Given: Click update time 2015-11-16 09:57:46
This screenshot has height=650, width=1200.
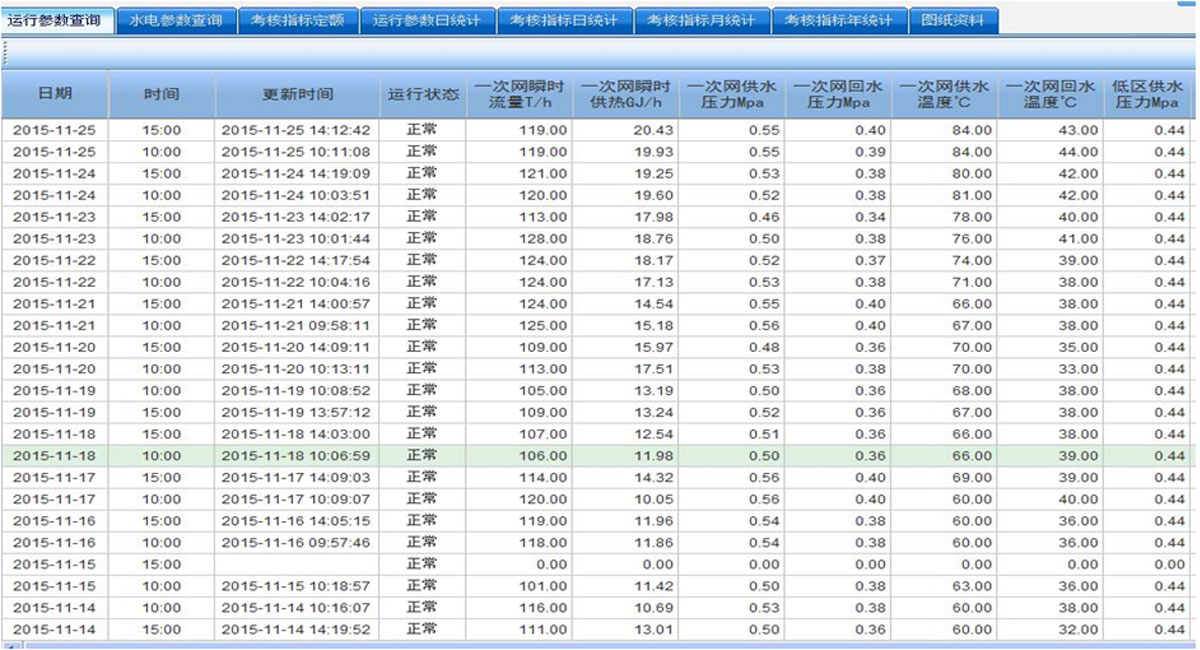Looking at the screenshot, I should coord(296,543).
